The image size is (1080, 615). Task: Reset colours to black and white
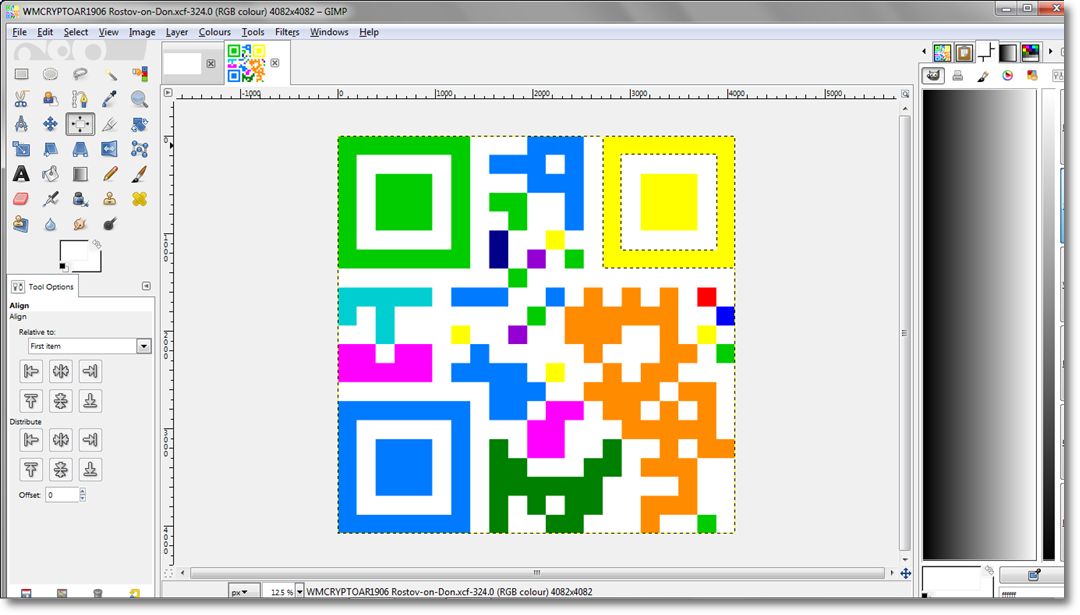pyautogui.click(x=63, y=267)
